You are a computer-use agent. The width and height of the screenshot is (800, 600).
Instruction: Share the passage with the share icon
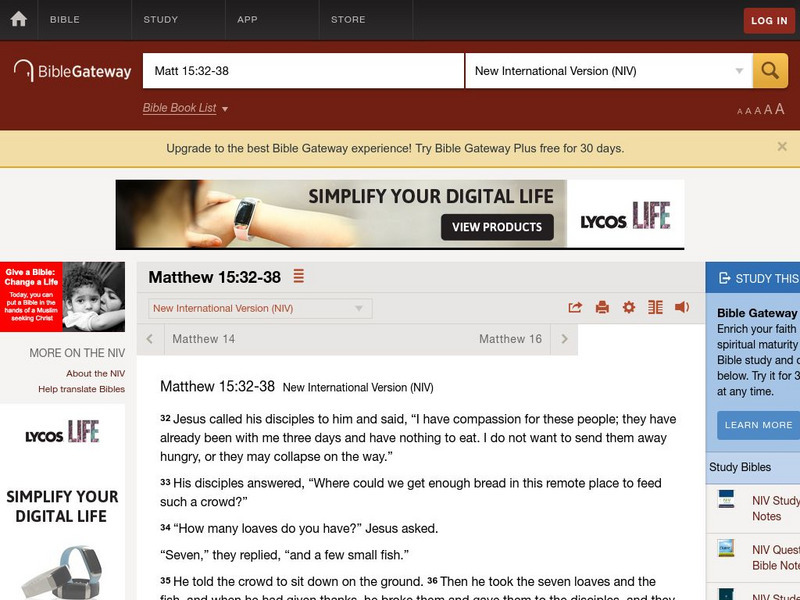point(575,307)
